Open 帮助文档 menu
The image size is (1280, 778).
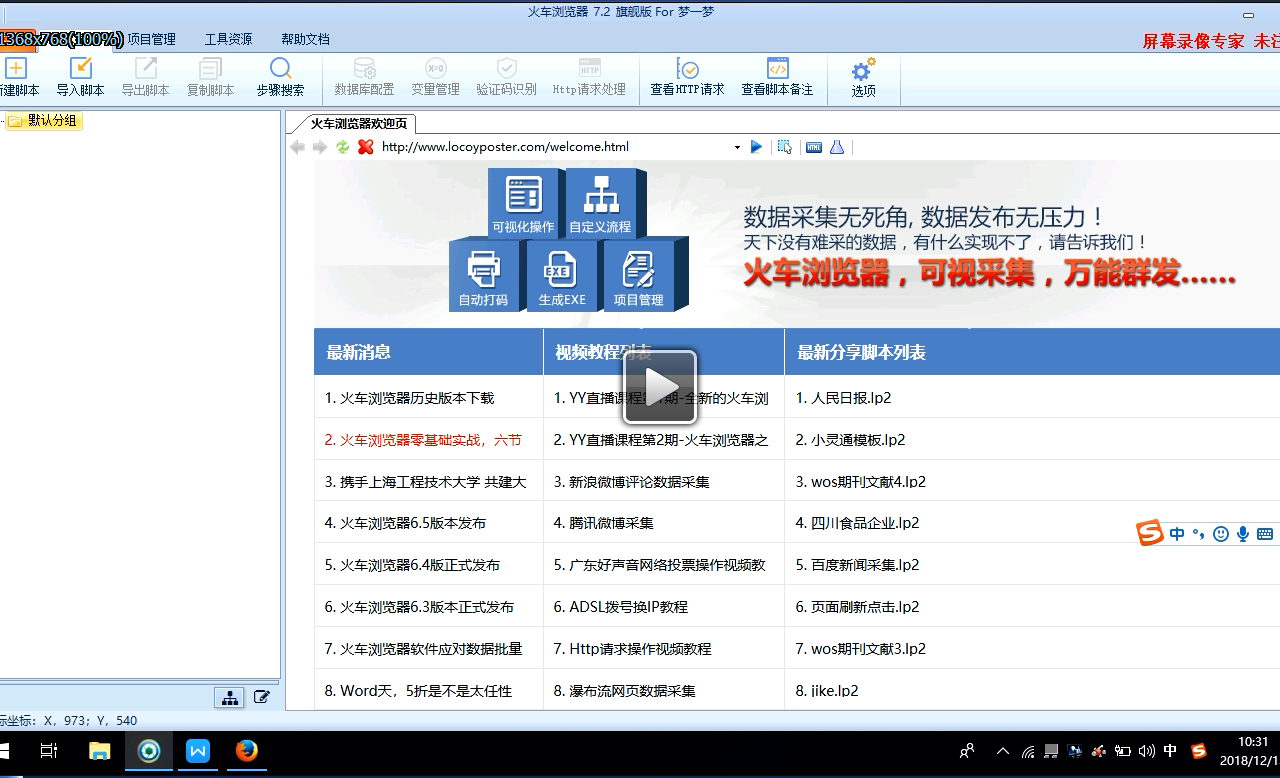[305, 39]
